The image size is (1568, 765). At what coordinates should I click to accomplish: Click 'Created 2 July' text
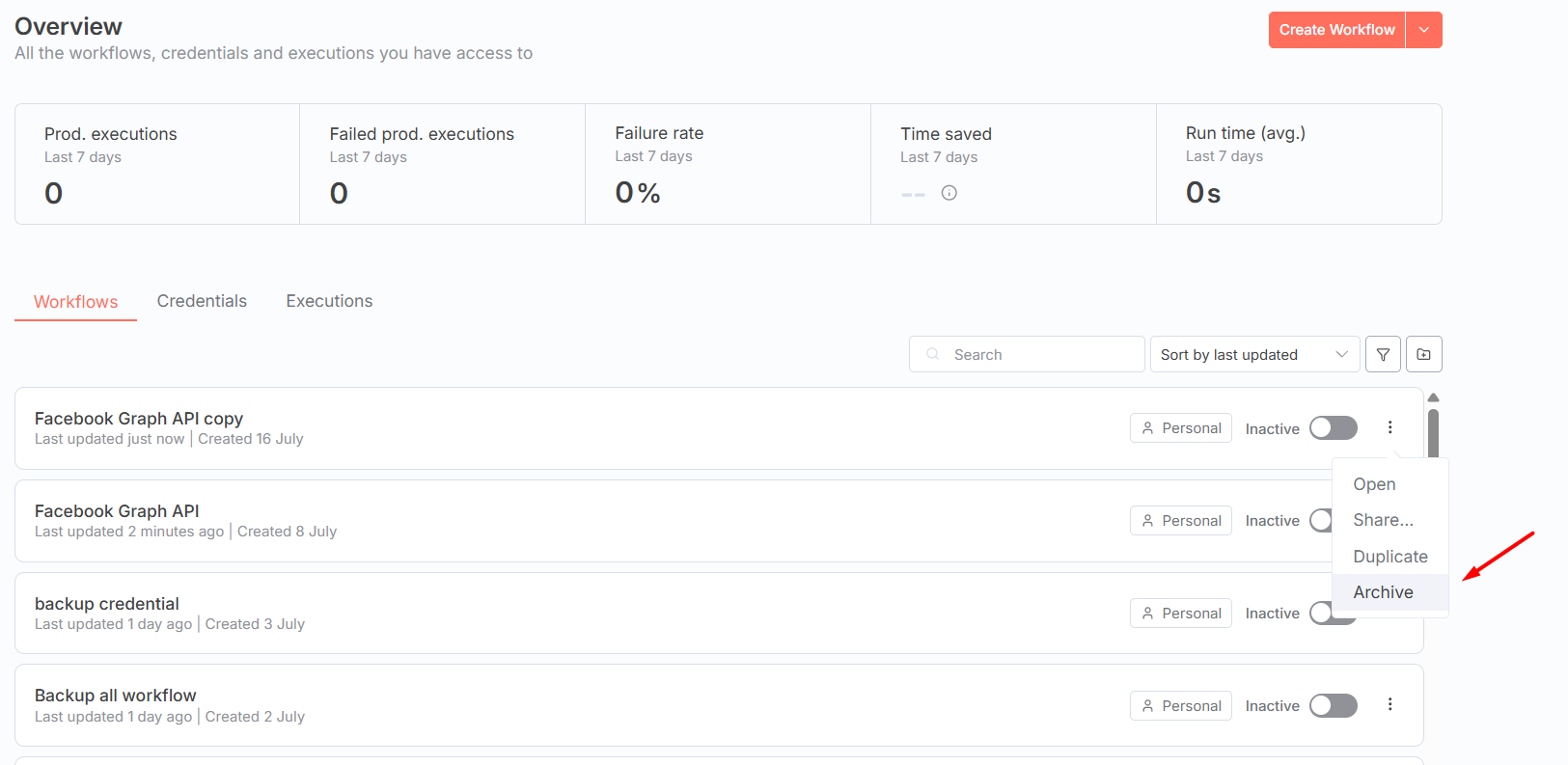click(255, 717)
